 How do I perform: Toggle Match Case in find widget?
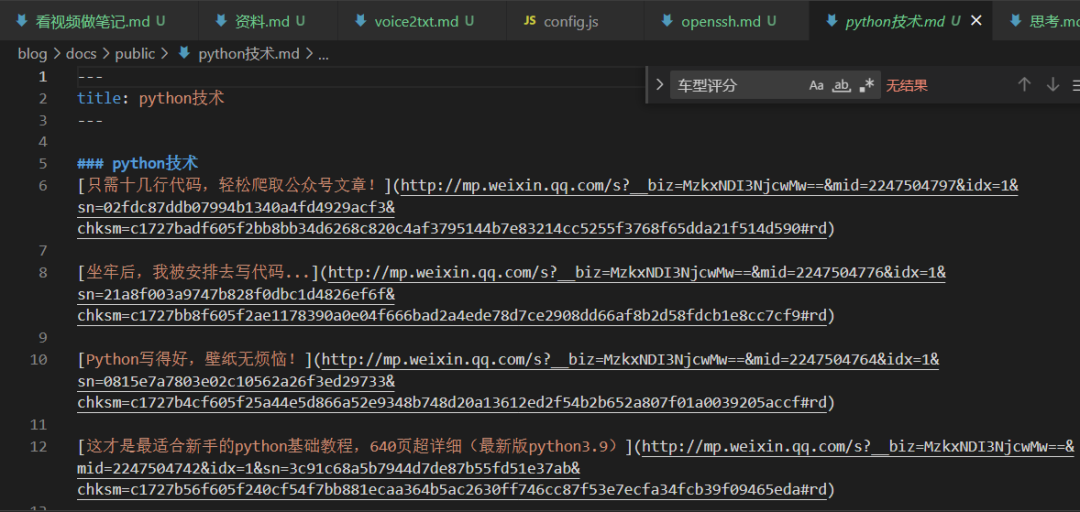tap(816, 85)
